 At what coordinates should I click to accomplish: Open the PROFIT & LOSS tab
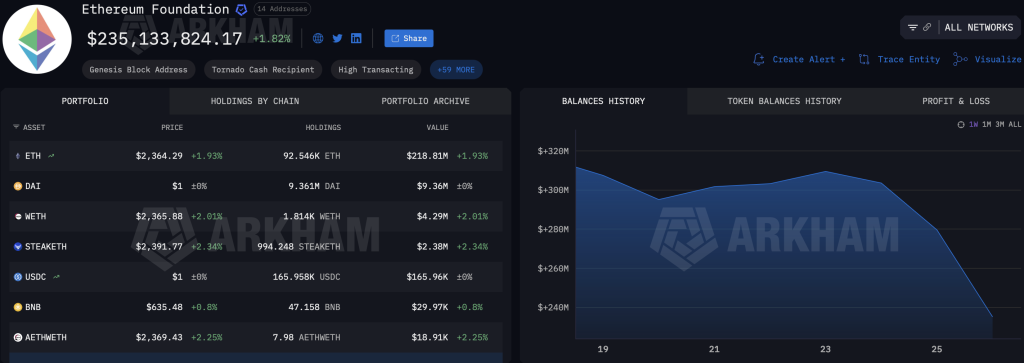point(955,101)
